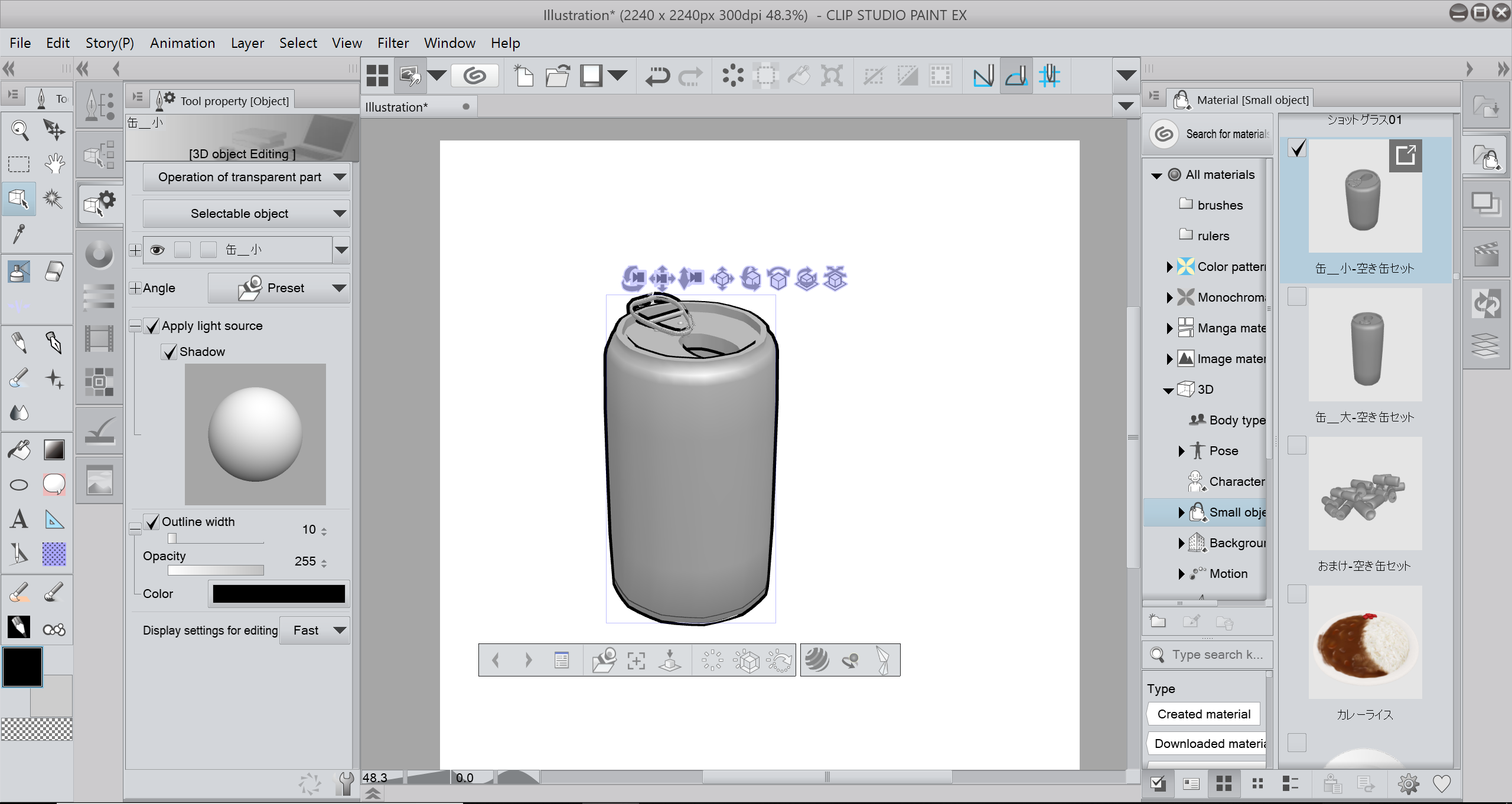1512x804 pixels.
Task: Disable the Shadow checkbox
Action: tap(170, 352)
